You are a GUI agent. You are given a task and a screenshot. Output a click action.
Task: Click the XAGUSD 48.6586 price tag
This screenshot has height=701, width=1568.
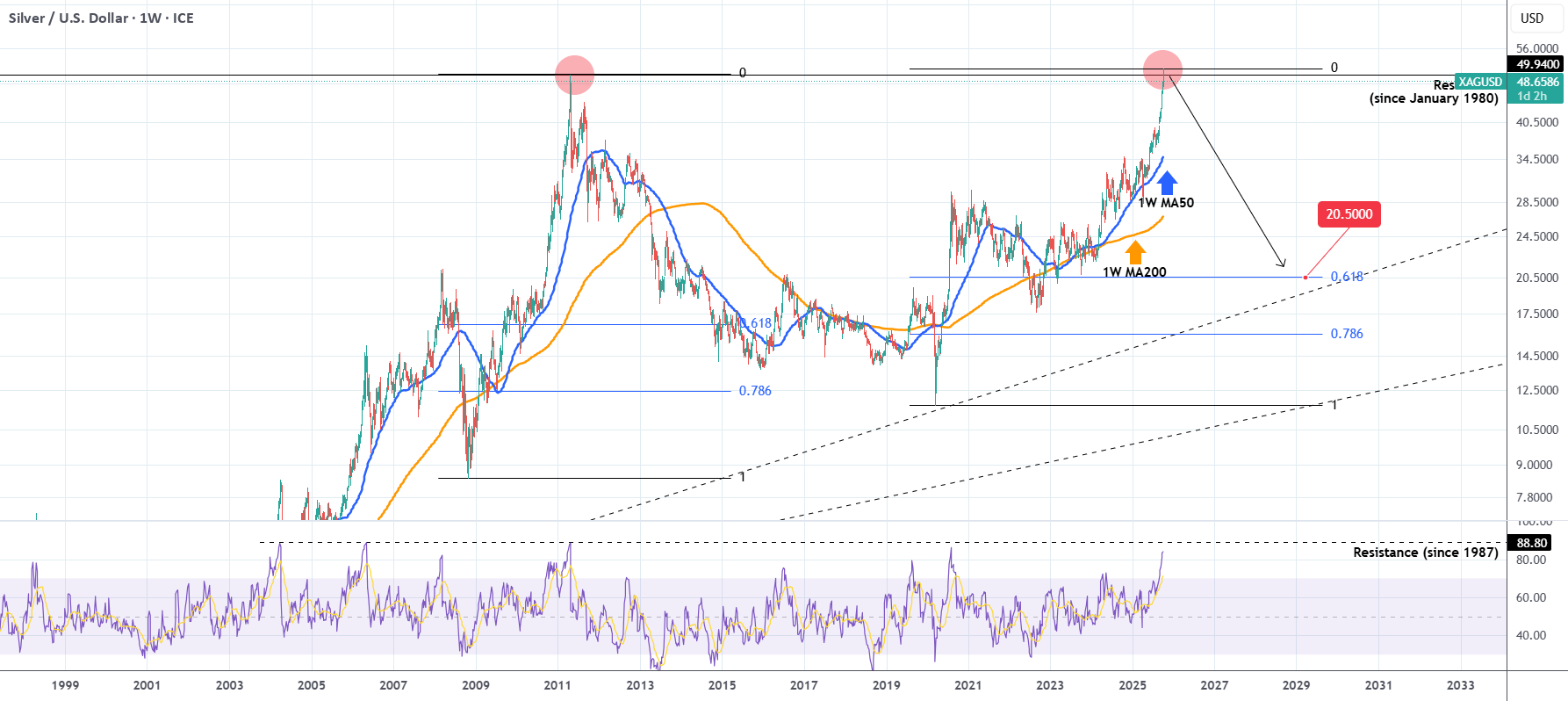pyautogui.click(x=1508, y=82)
